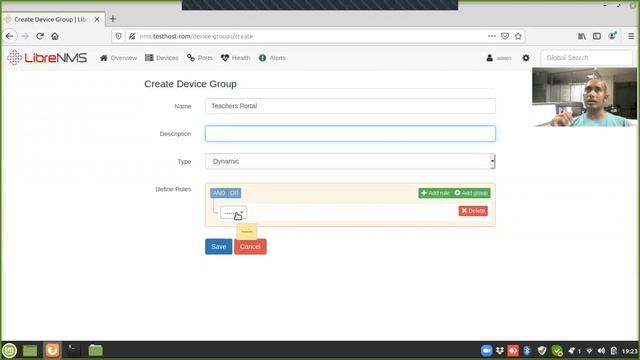This screenshot has height=360, width=640.
Task: Delete the current rule
Action: (x=473, y=211)
